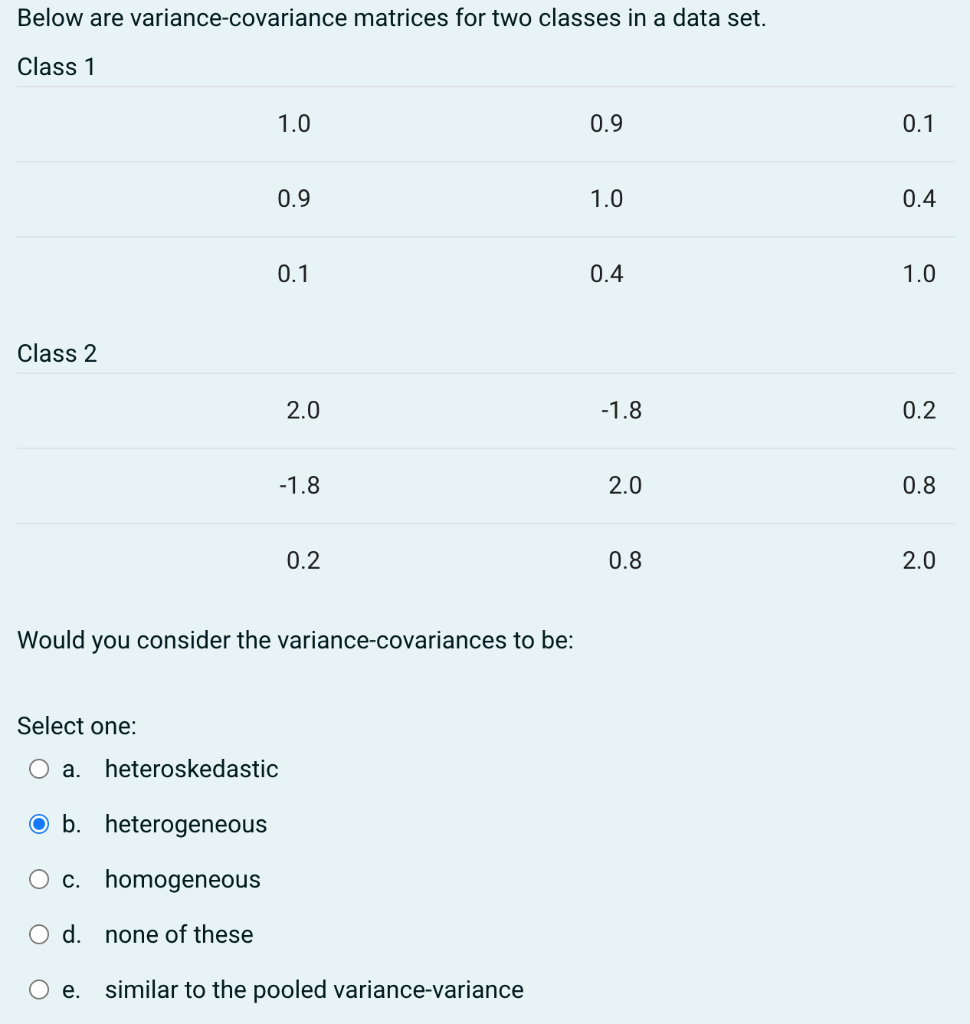Image resolution: width=970 pixels, height=1024 pixels.
Task: Click the 'Class 1' heading
Action: (56, 67)
